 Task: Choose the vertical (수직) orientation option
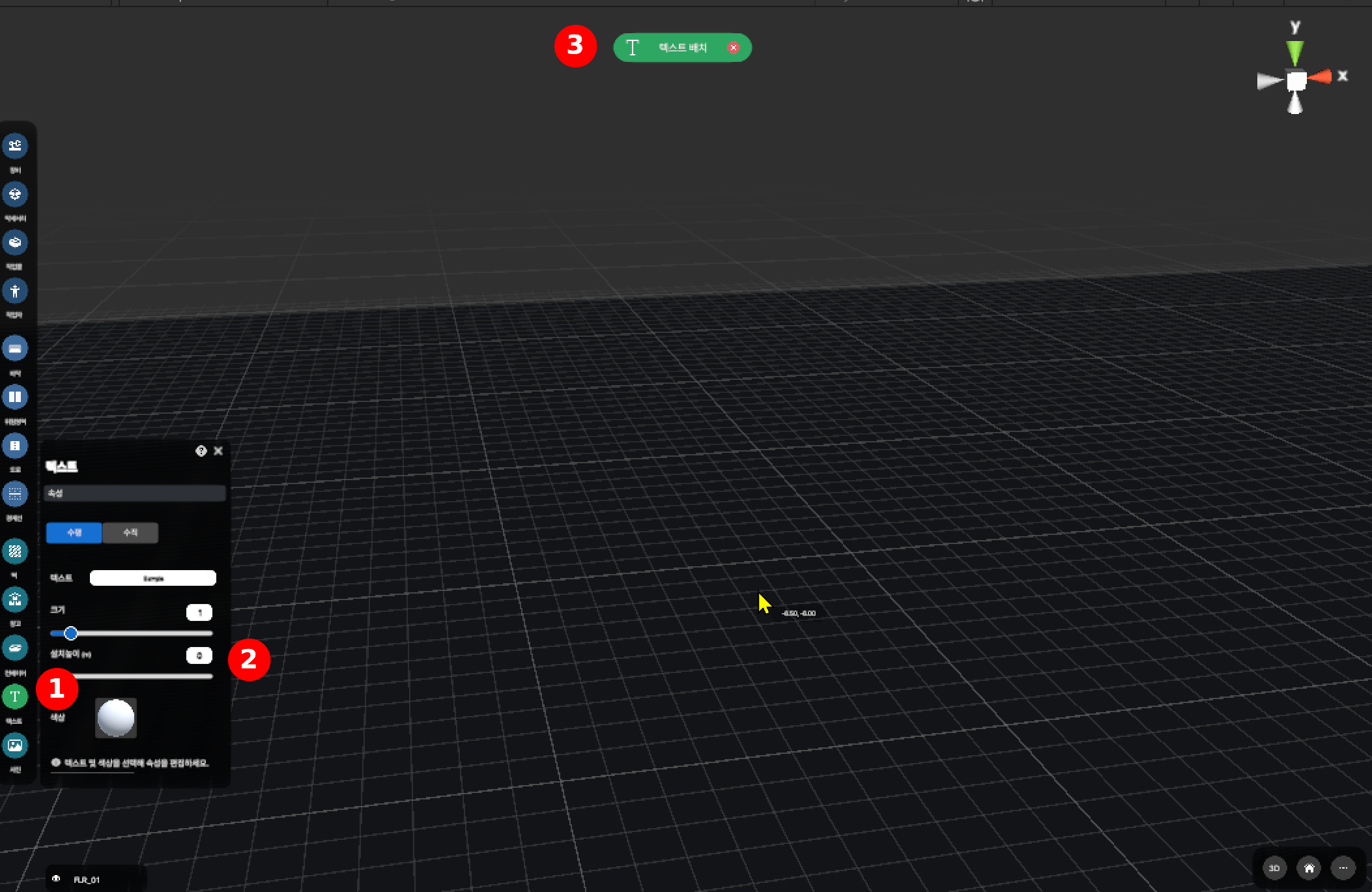tap(130, 532)
